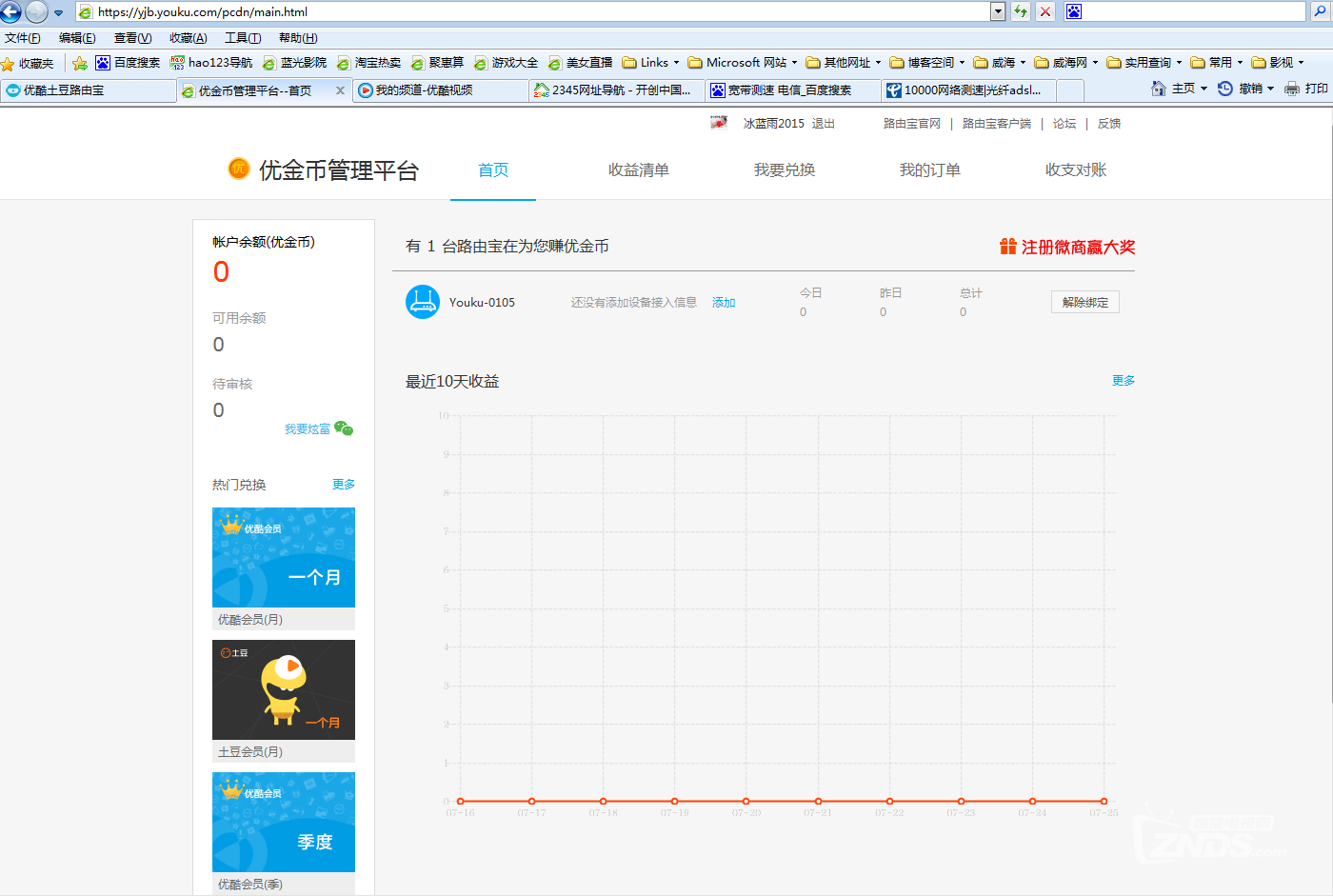
Task: Open the 路由宝客户端 link
Action: point(996,124)
